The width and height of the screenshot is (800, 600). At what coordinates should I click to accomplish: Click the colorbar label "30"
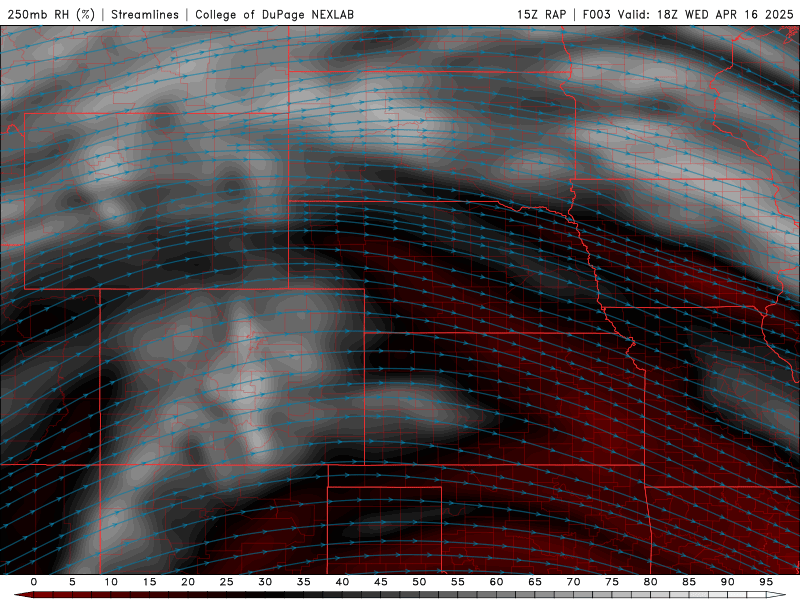265,582
